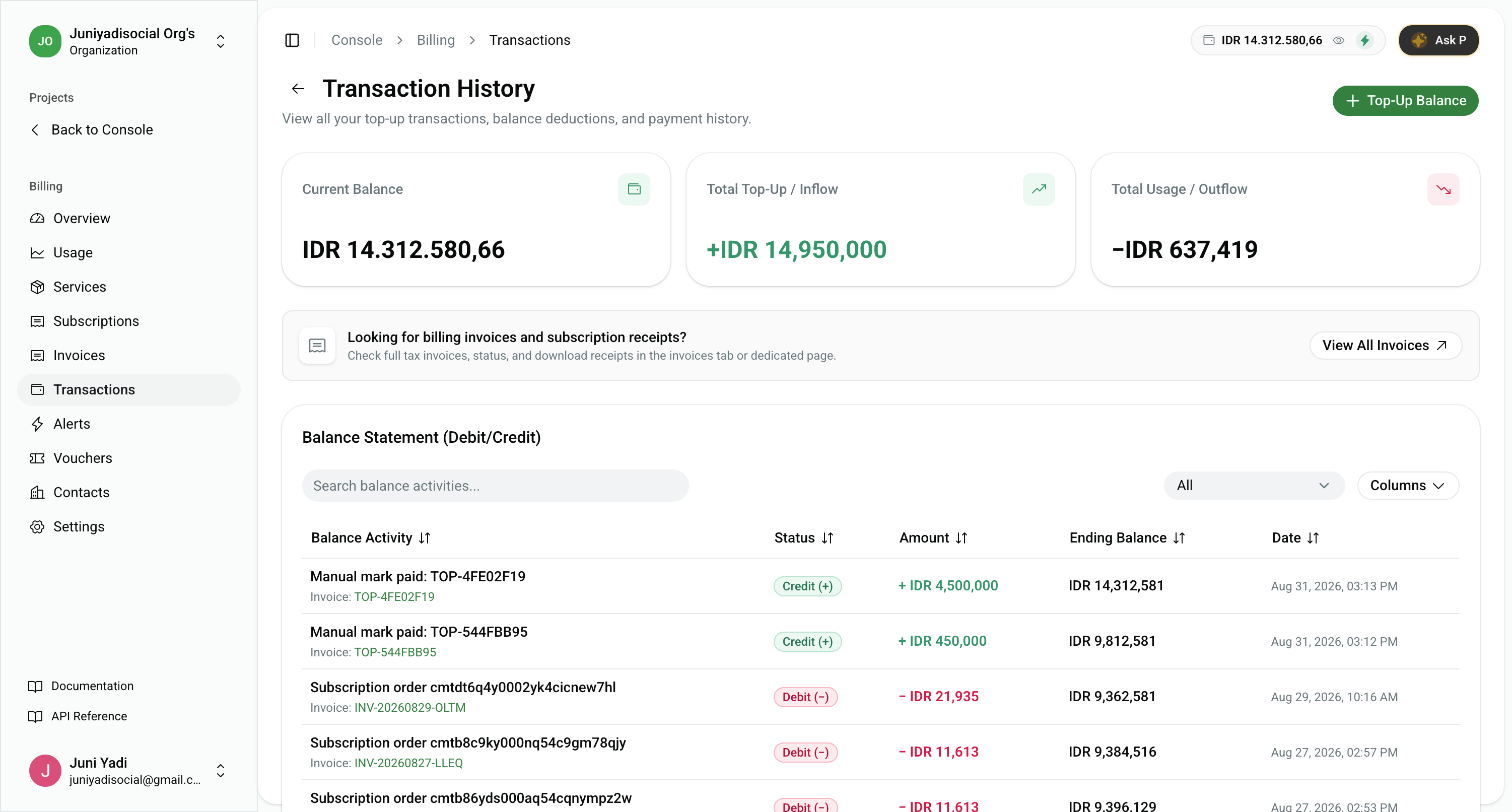Click the Console breadcrumb
The height and width of the screenshot is (812, 1512).
click(357, 40)
